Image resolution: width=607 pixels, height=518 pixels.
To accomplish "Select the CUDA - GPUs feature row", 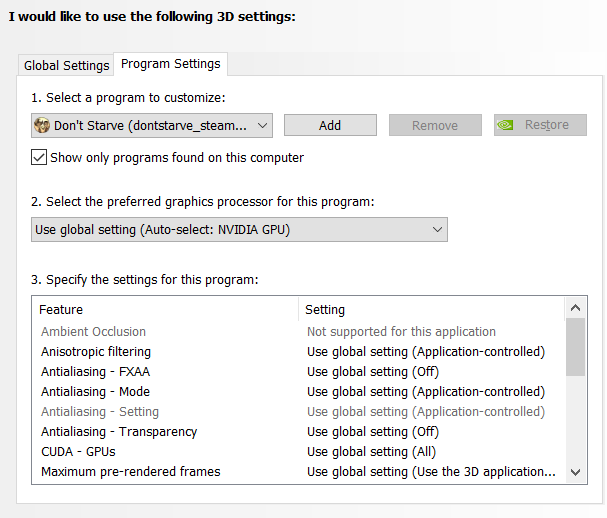I will point(298,452).
